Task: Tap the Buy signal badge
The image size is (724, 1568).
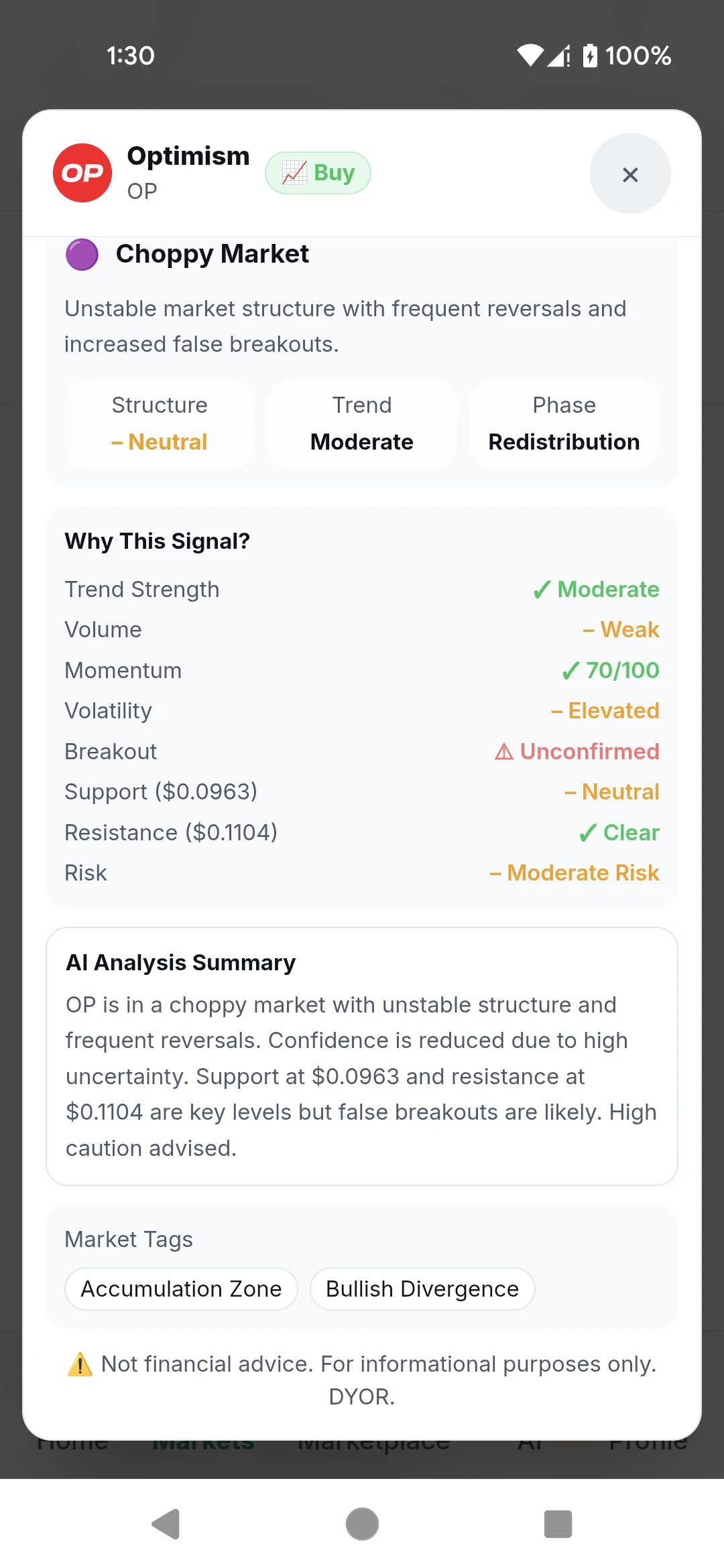Action: (x=318, y=173)
